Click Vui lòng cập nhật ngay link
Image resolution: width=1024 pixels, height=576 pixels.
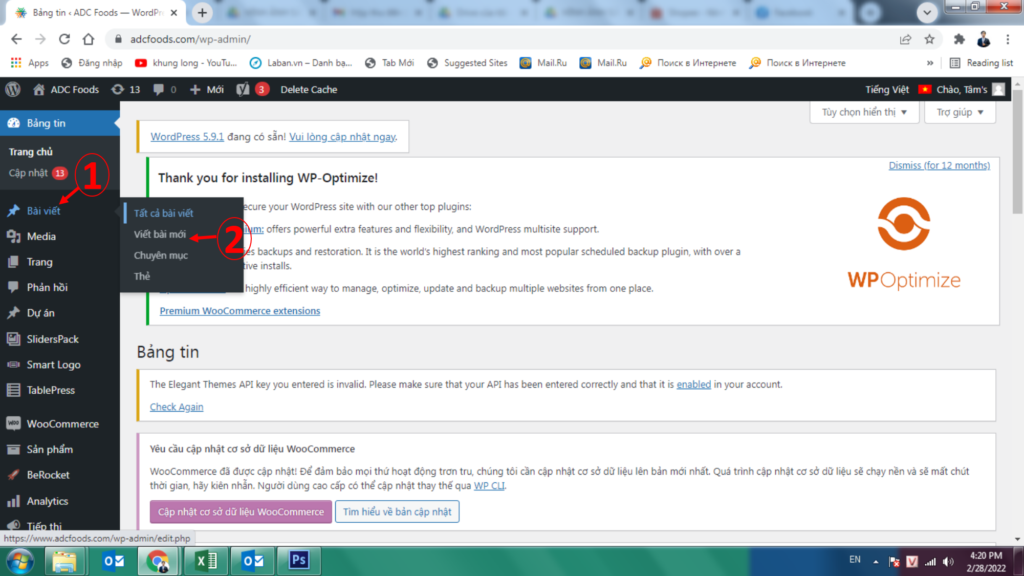click(342, 136)
